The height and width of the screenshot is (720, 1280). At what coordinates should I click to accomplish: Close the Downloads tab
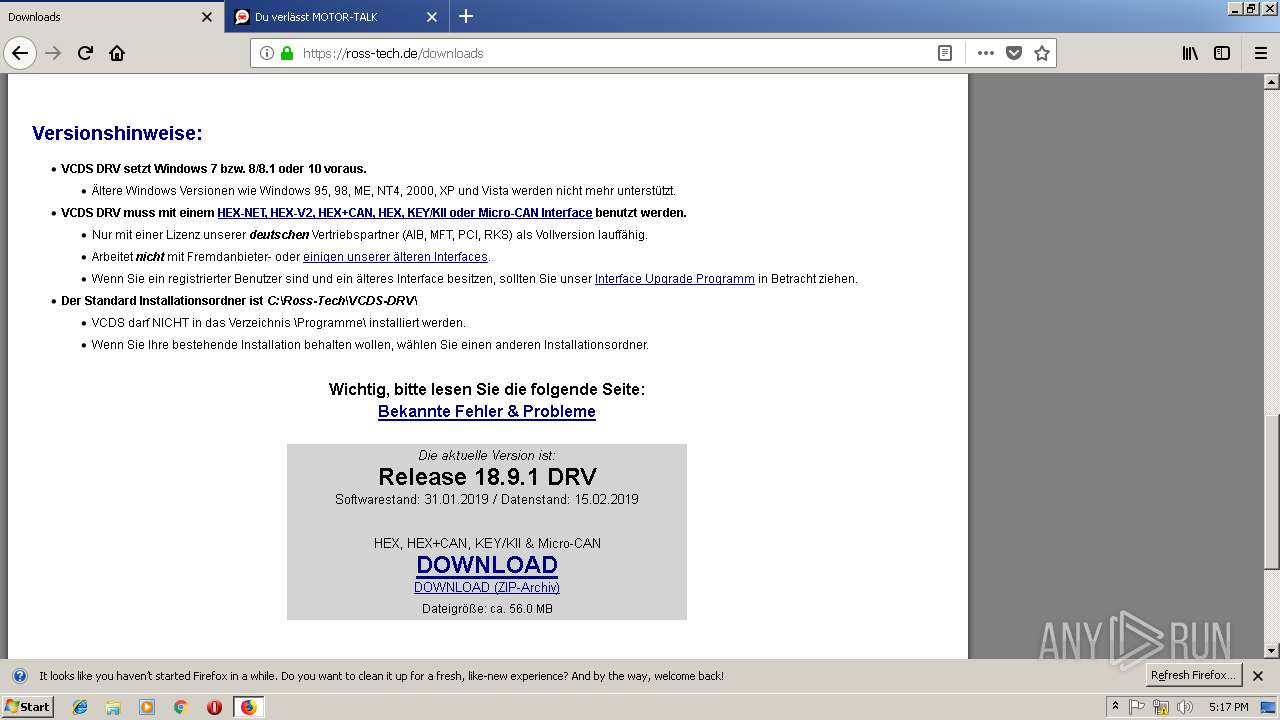(x=207, y=17)
